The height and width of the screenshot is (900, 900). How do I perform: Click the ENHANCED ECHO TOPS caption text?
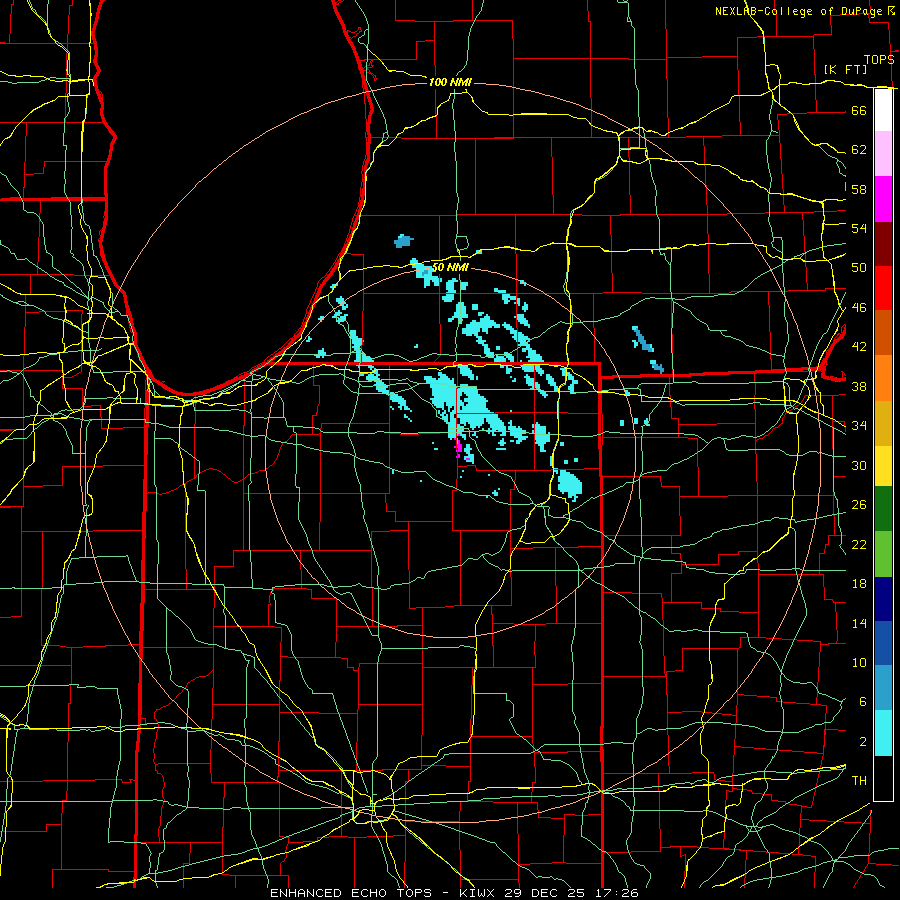[350, 893]
